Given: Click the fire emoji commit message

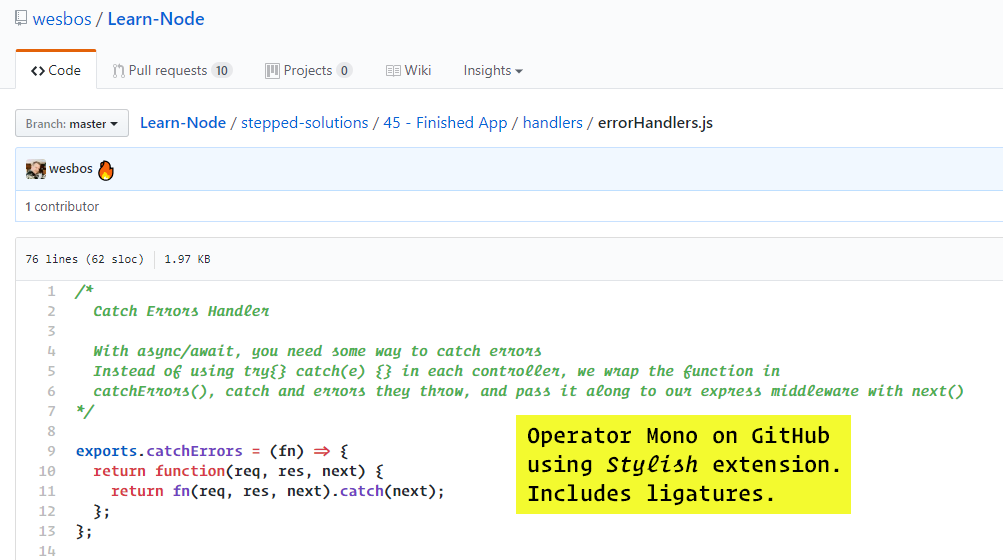Looking at the screenshot, I should (x=106, y=170).
